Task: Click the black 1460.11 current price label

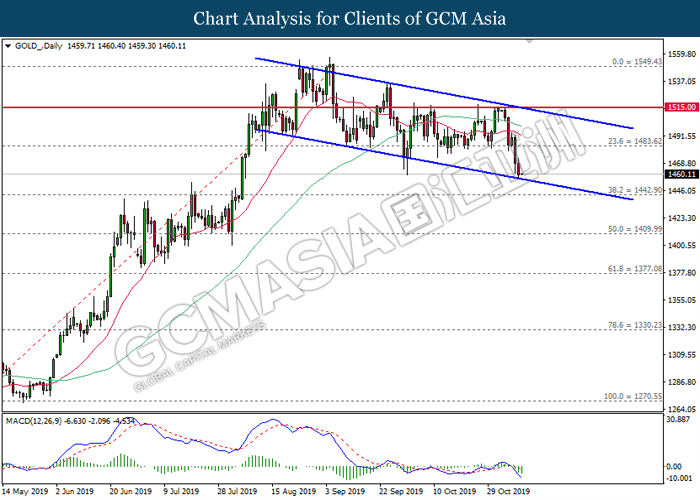Action: point(681,174)
